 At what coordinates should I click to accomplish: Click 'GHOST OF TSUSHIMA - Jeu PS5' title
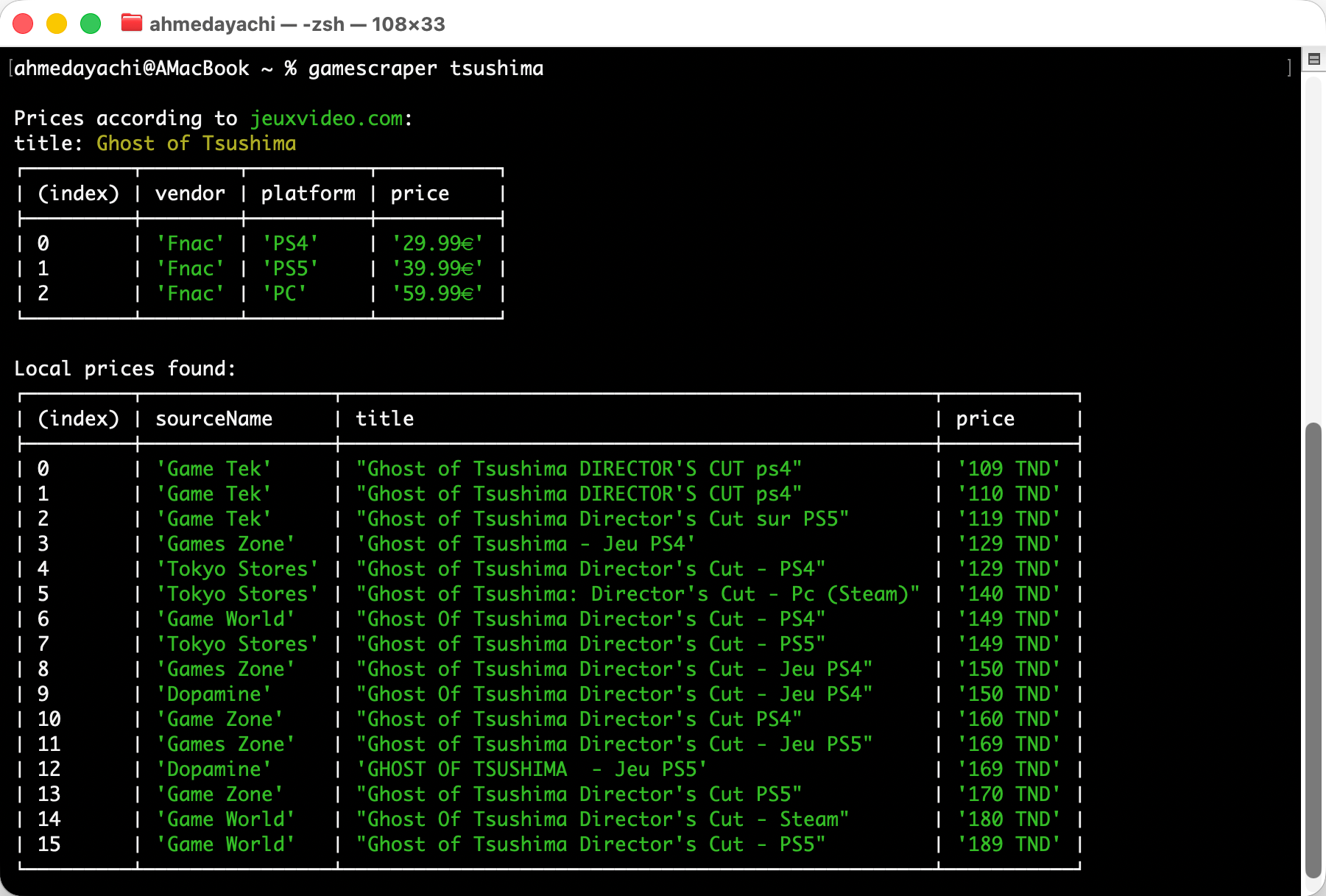pyautogui.click(x=532, y=769)
